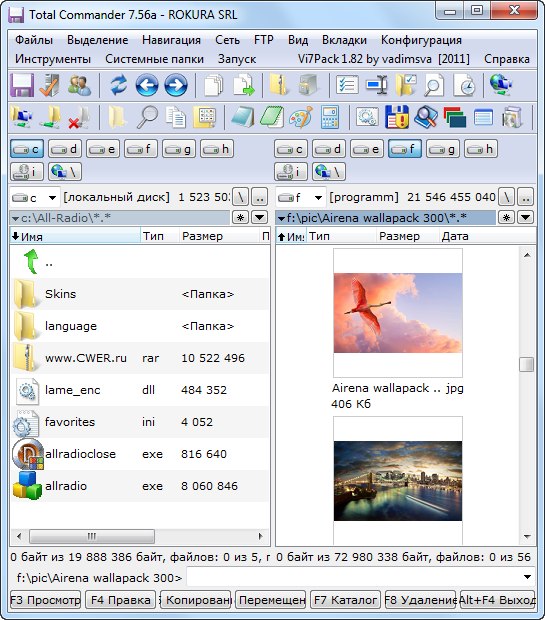Click the New York bridge wallpaper thumbnail
The image size is (545, 620).
pos(397,480)
